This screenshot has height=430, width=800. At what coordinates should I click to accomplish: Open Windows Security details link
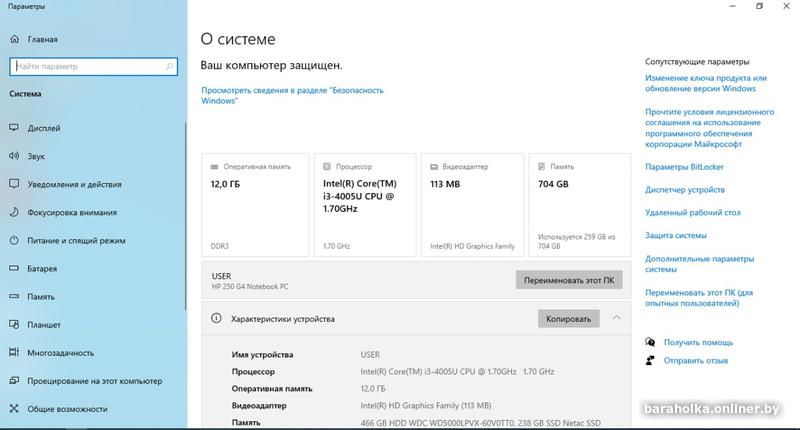click(292, 95)
